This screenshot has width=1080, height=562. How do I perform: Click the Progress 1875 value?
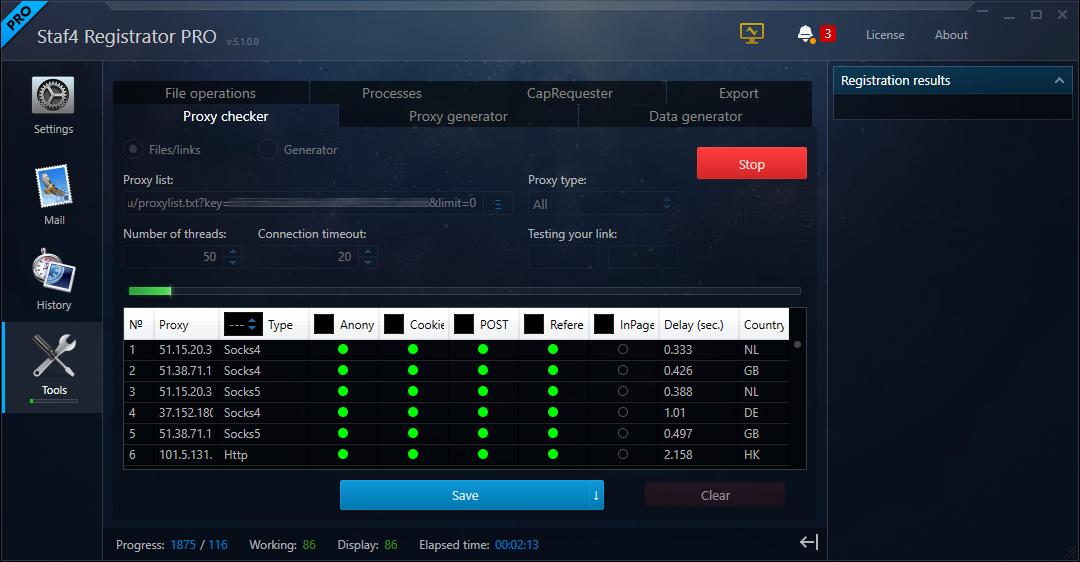(x=183, y=545)
